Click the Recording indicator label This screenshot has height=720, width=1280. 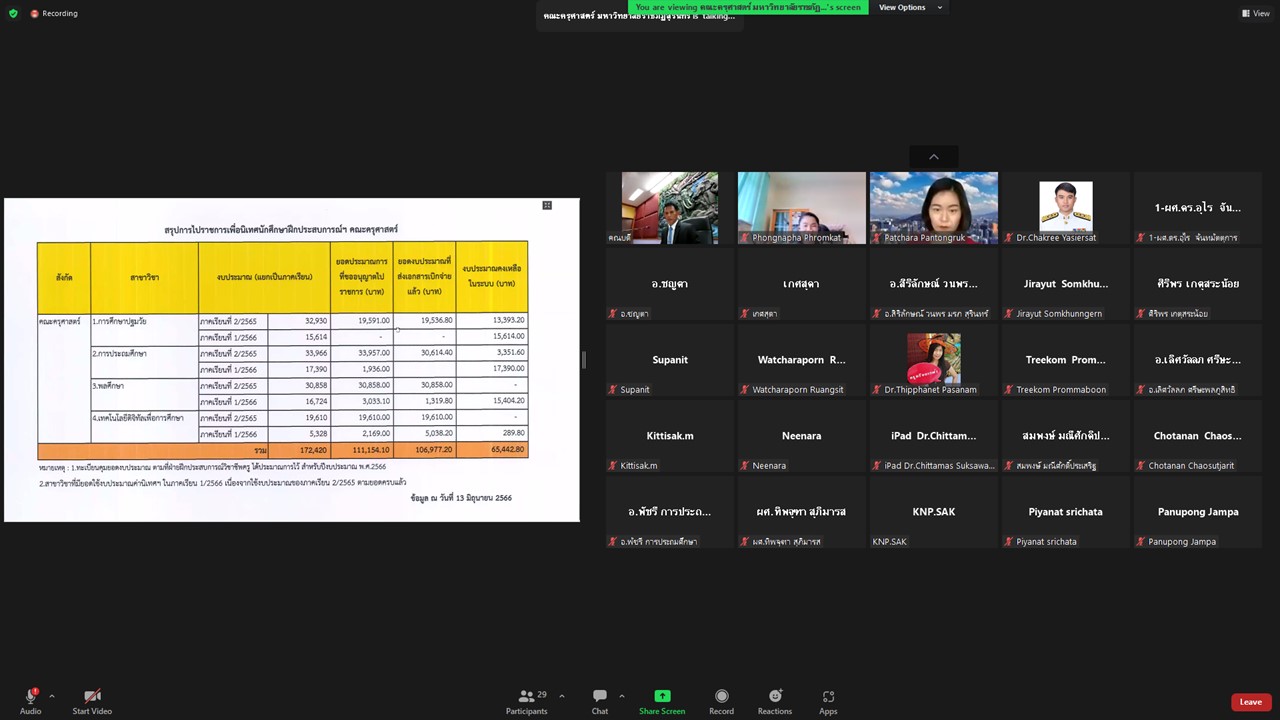59,13
